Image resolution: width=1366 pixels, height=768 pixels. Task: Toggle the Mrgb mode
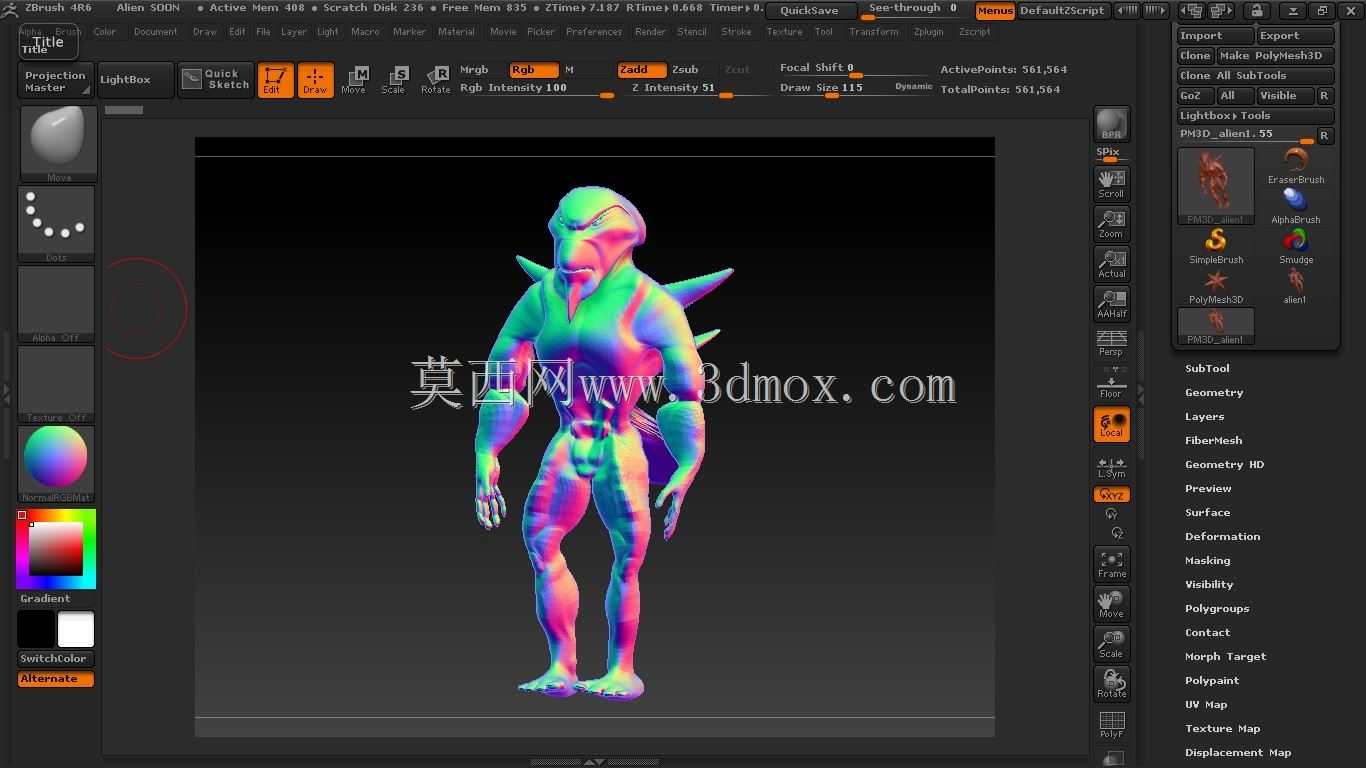[x=474, y=70]
